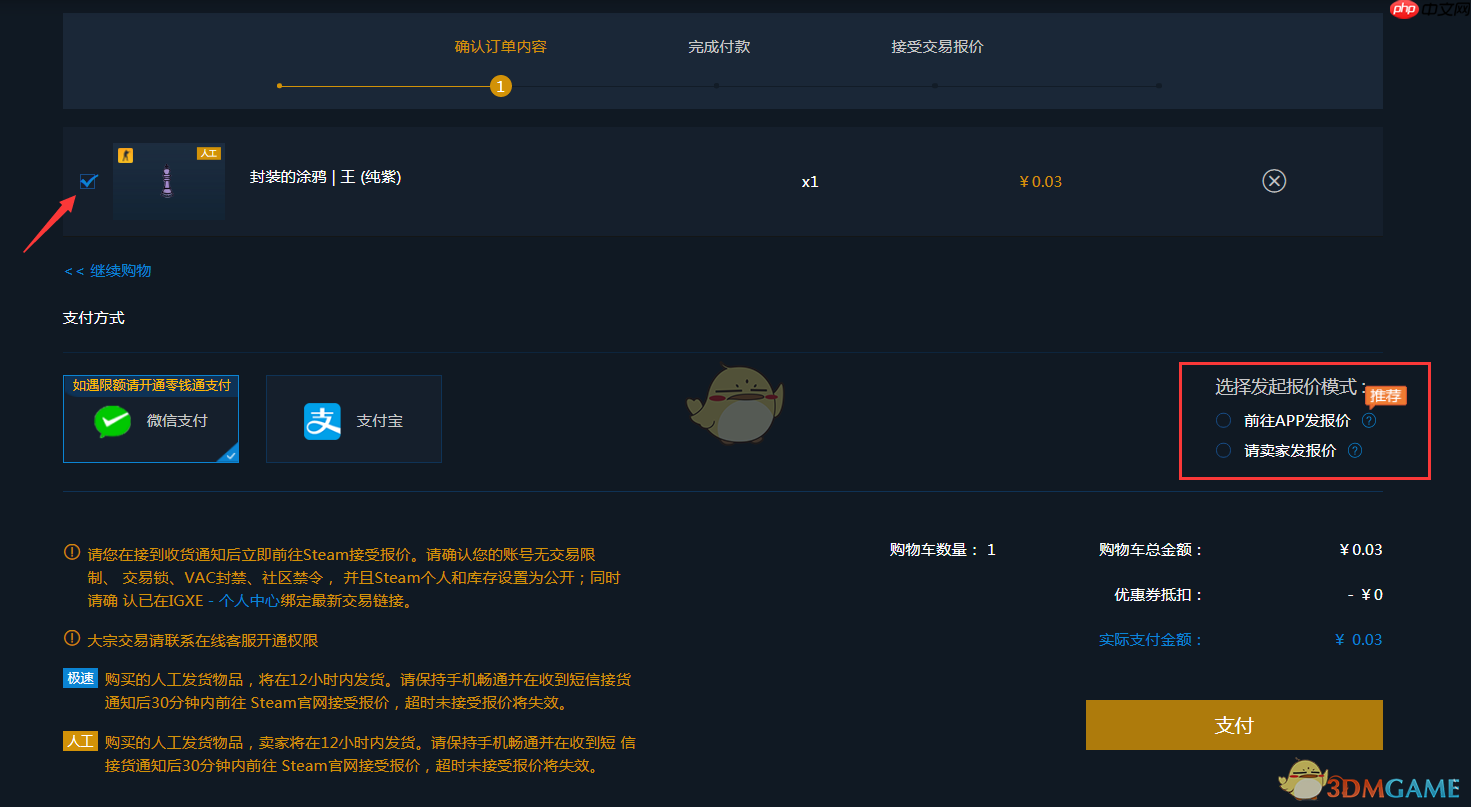Click the info icon before the Steam notice

(71, 553)
